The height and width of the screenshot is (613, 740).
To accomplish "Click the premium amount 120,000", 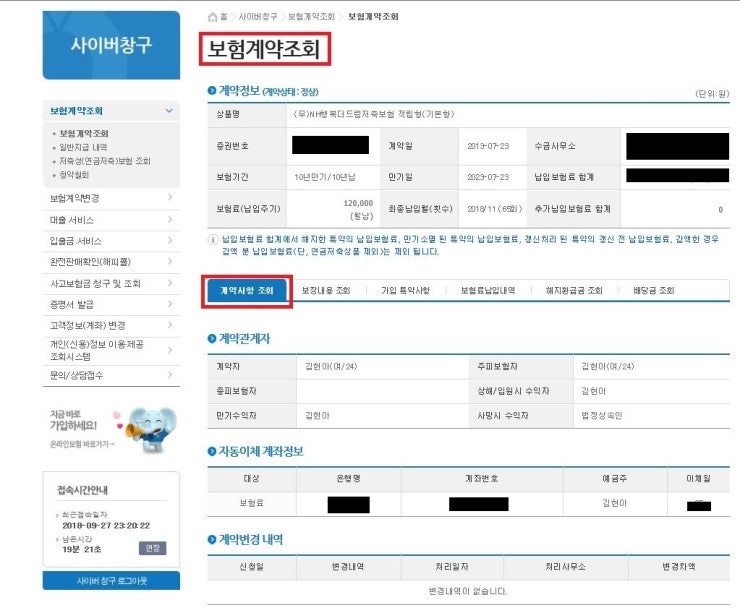I will [x=358, y=203].
